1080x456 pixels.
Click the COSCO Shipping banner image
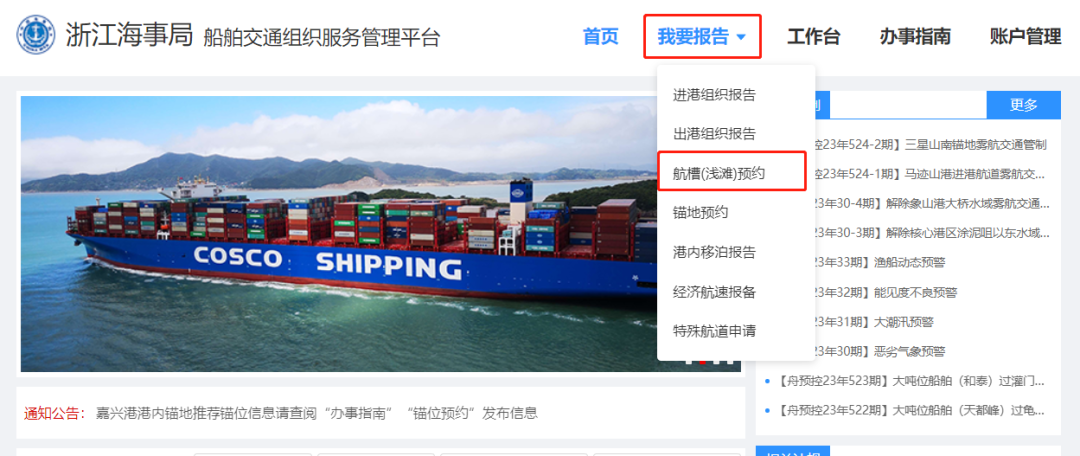click(339, 234)
